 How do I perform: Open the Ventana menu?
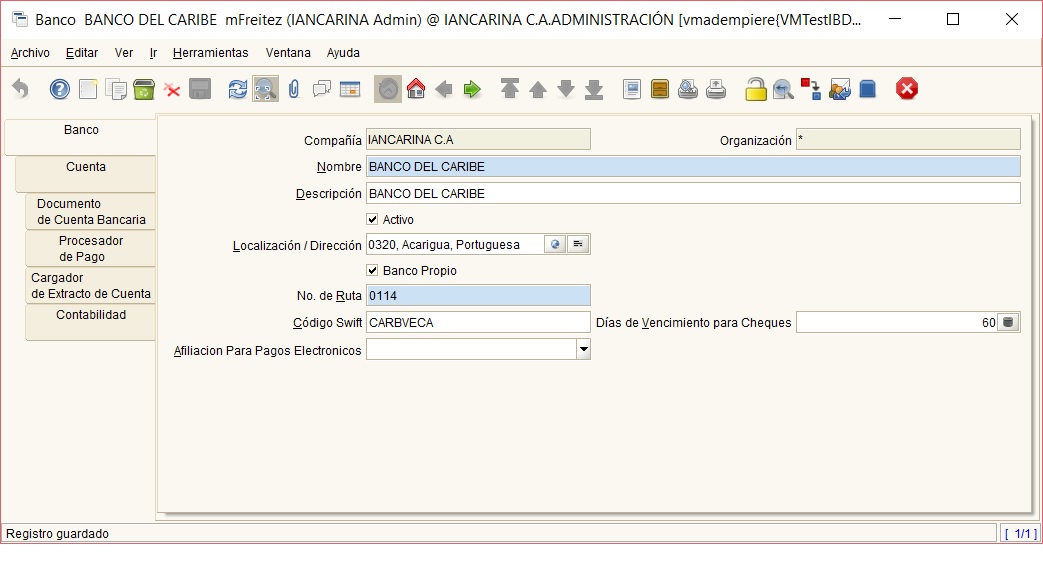pos(288,53)
